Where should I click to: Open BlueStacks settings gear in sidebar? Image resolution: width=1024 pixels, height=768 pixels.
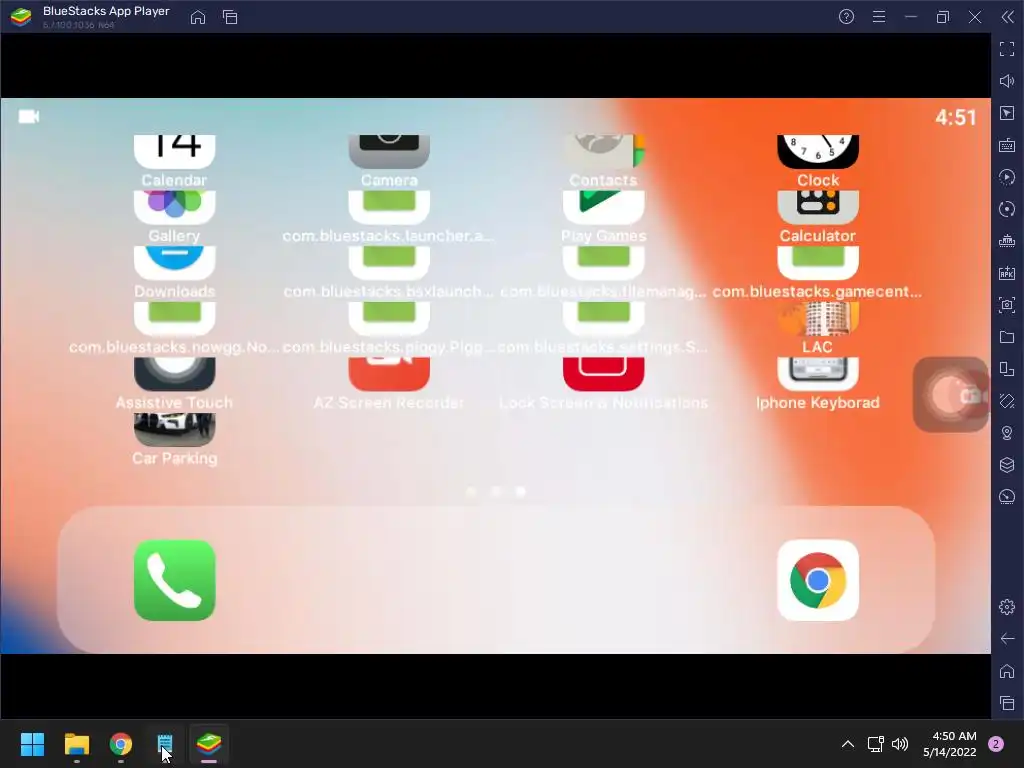pos(1007,607)
